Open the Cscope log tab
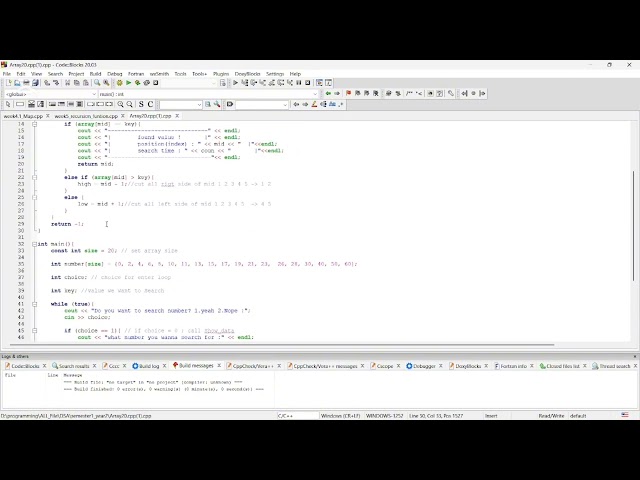 coord(381,366)
